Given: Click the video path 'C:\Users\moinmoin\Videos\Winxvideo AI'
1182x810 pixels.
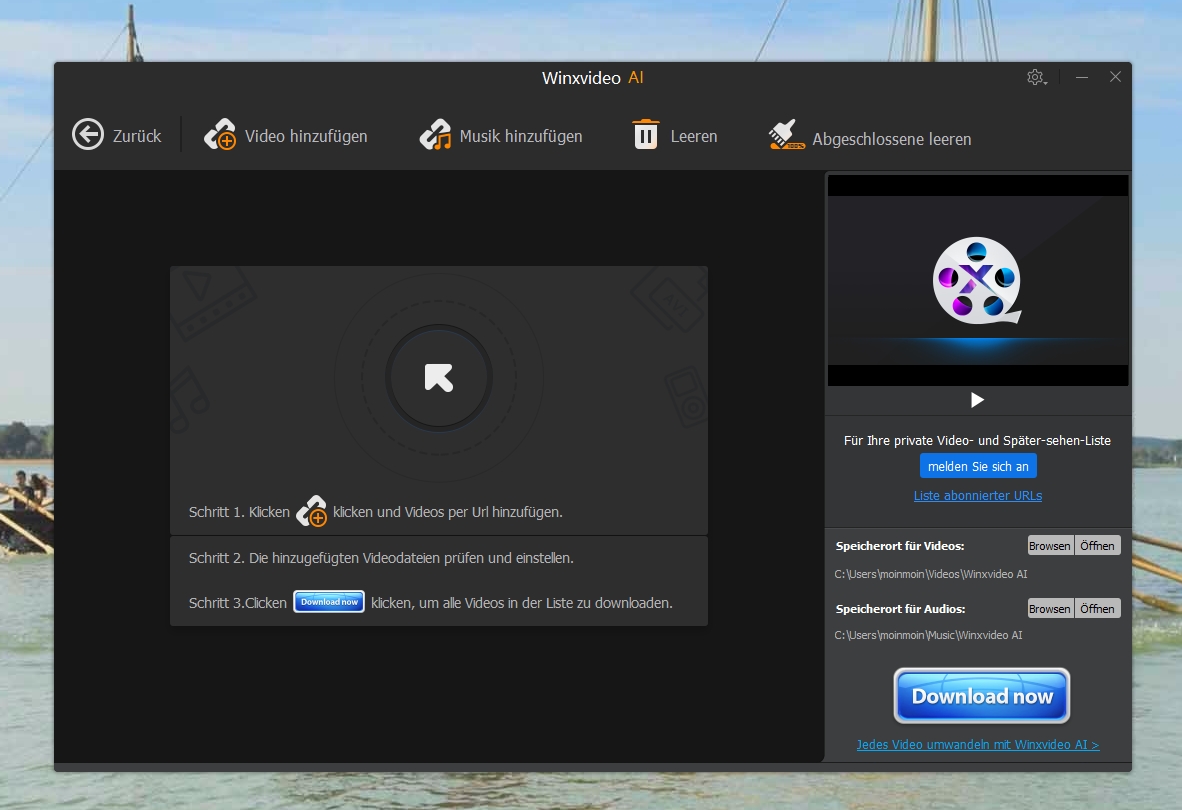Looking at the screenshot, I should click(x=931, y=573).
